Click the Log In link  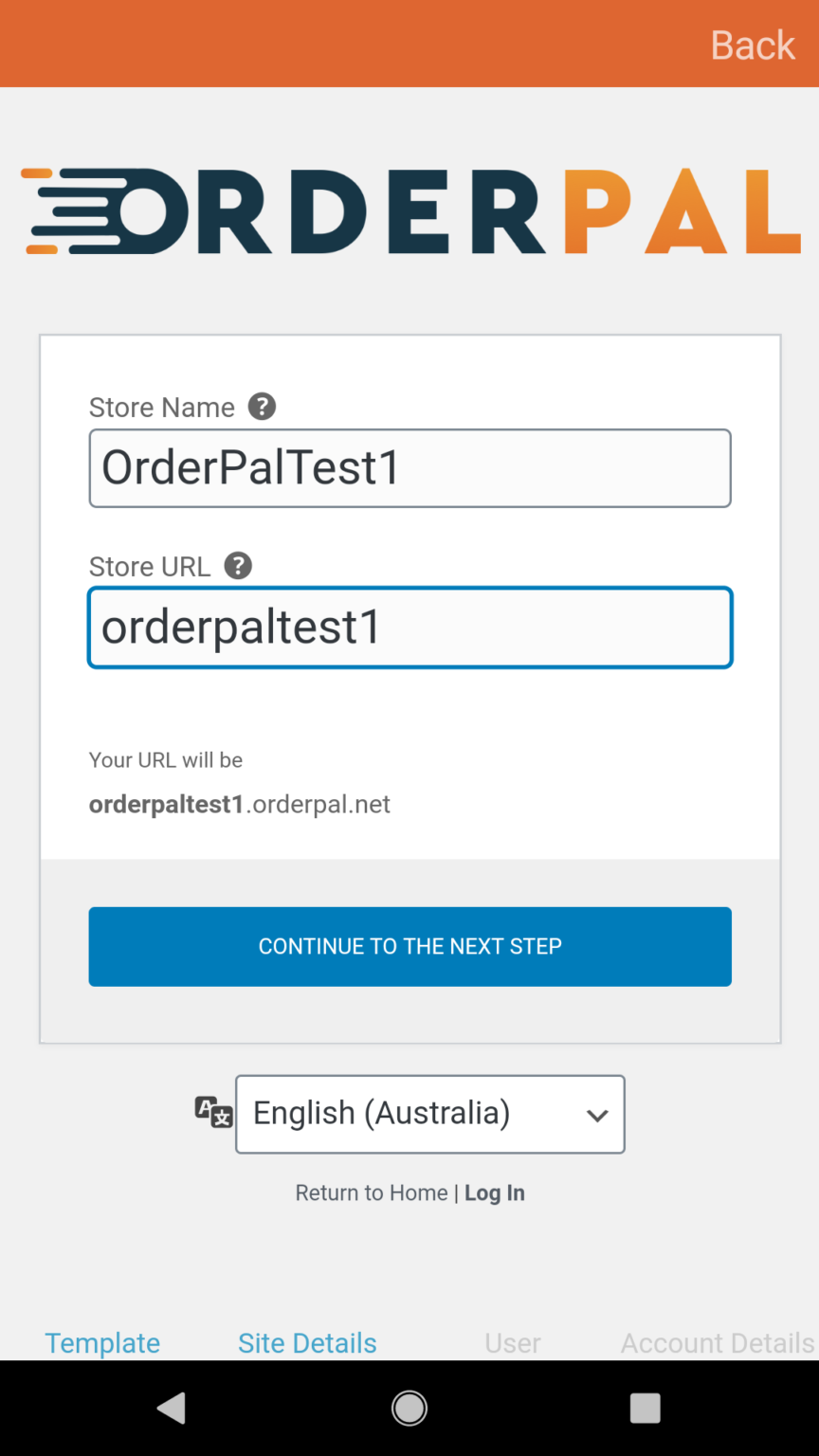click(495, 1192)
